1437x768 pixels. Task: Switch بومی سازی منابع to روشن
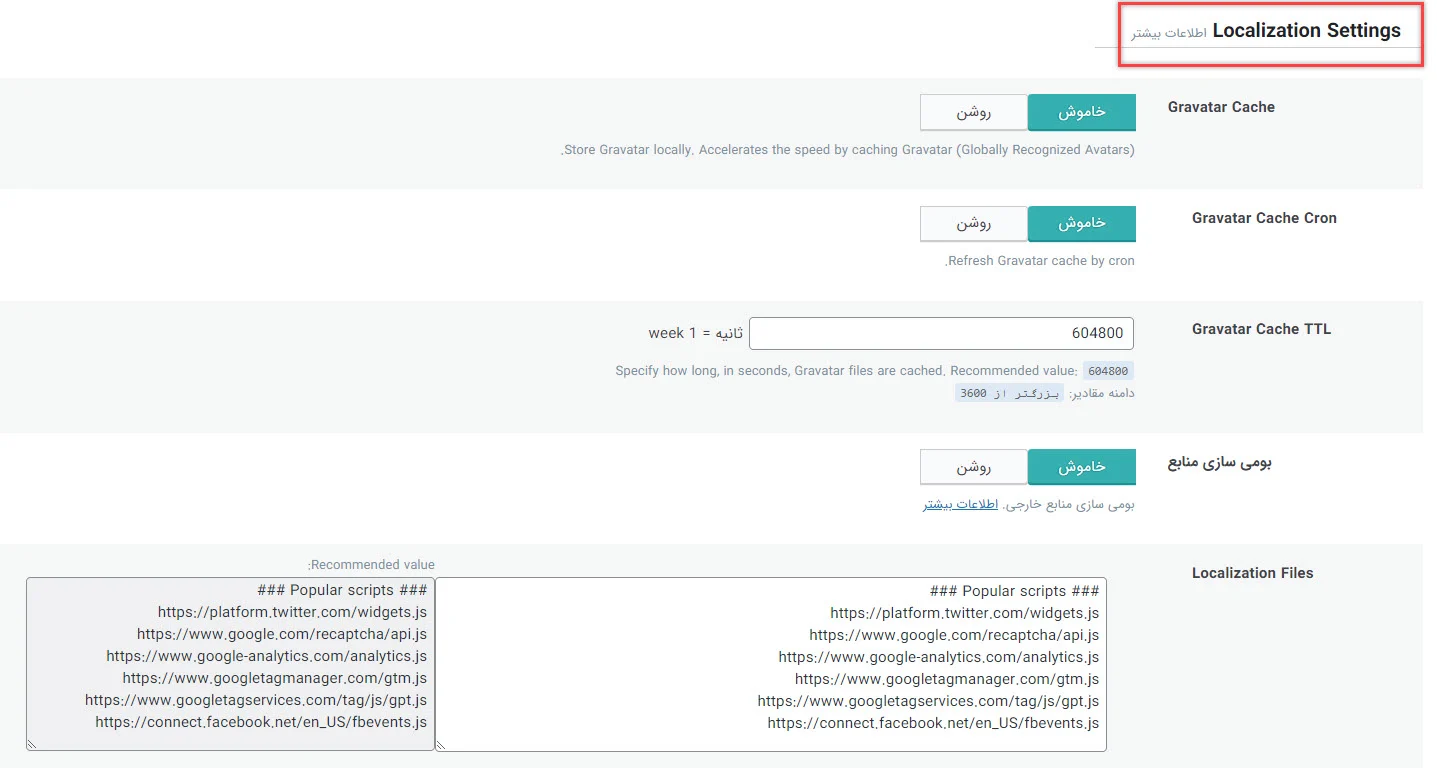tap(974, 467)
